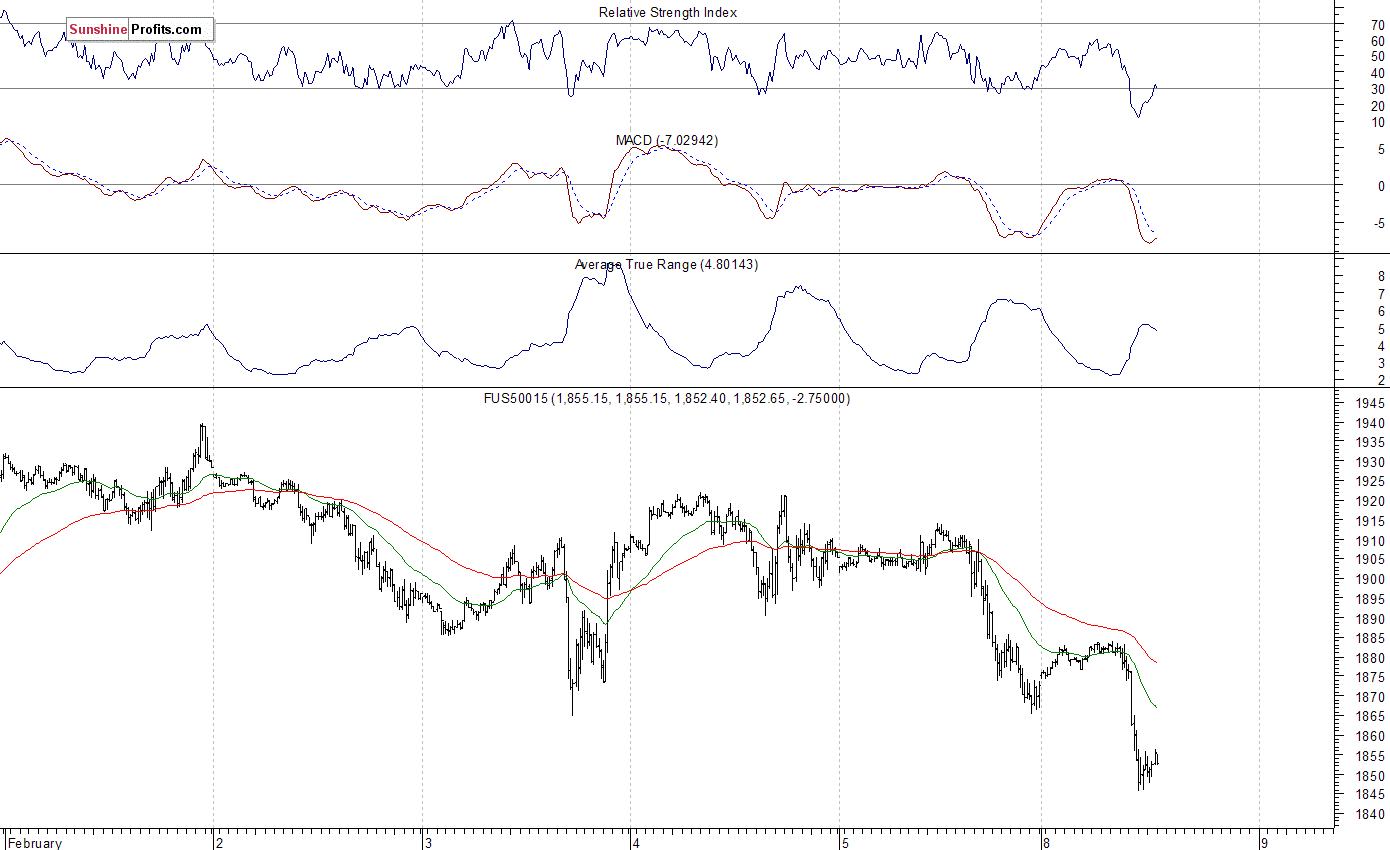Click the RSI 10 level axis value
This screenshot has height=850, width=1390.
1378,122
